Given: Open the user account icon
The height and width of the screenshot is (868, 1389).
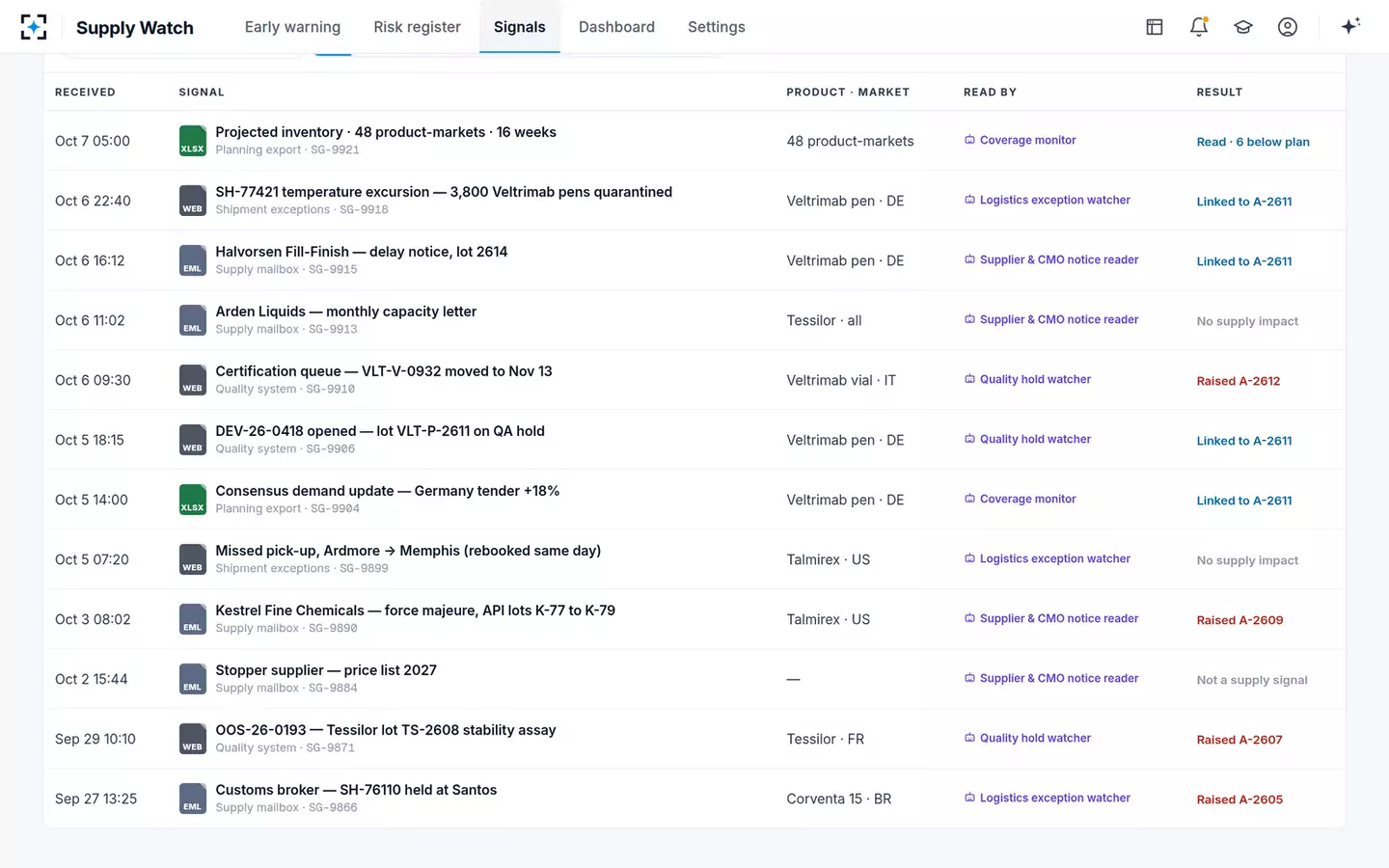Looking at the screenshot, I should (1288, 27).
